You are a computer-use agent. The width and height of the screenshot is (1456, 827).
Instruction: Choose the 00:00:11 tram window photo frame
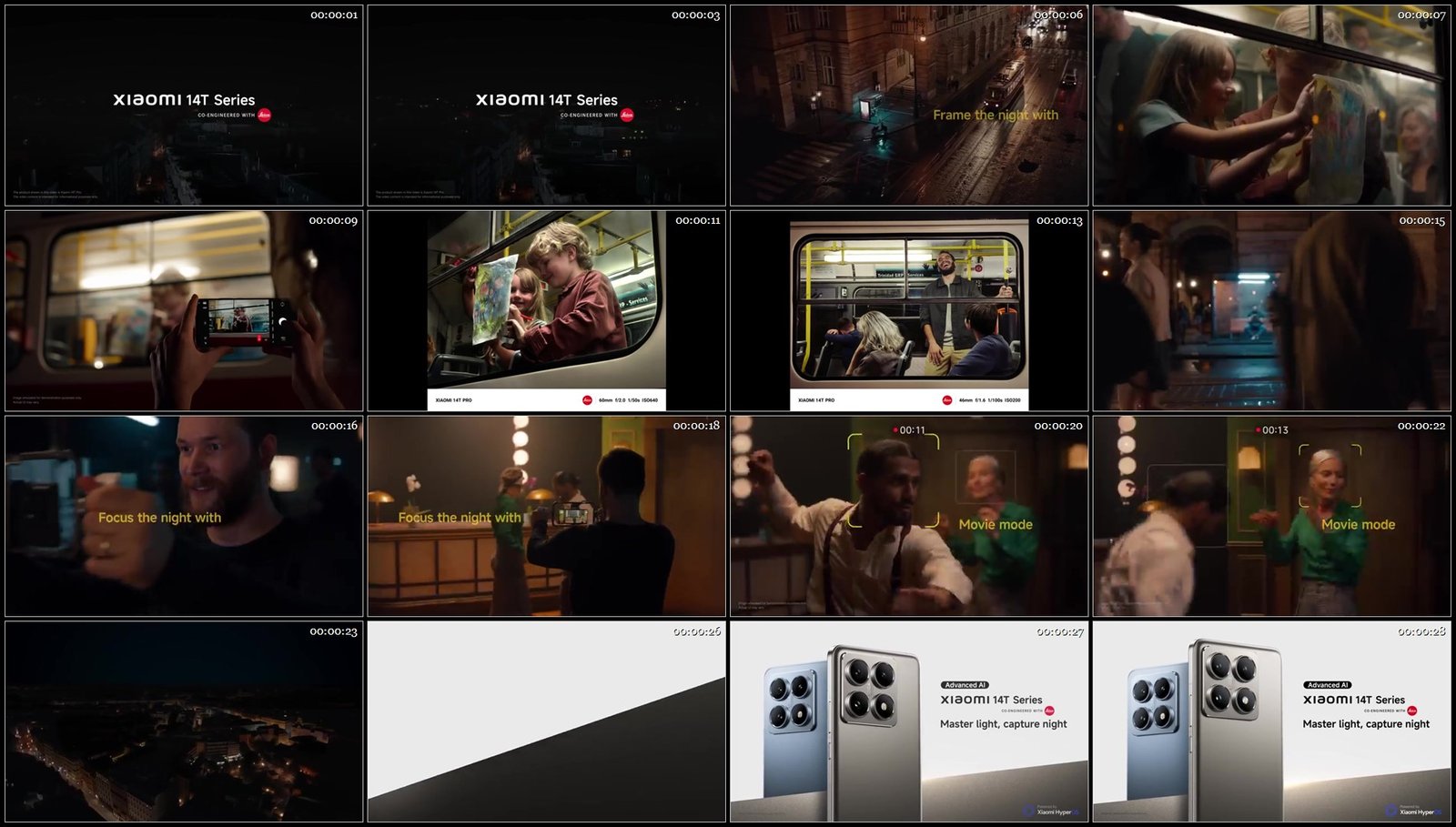tap(546, 311)
